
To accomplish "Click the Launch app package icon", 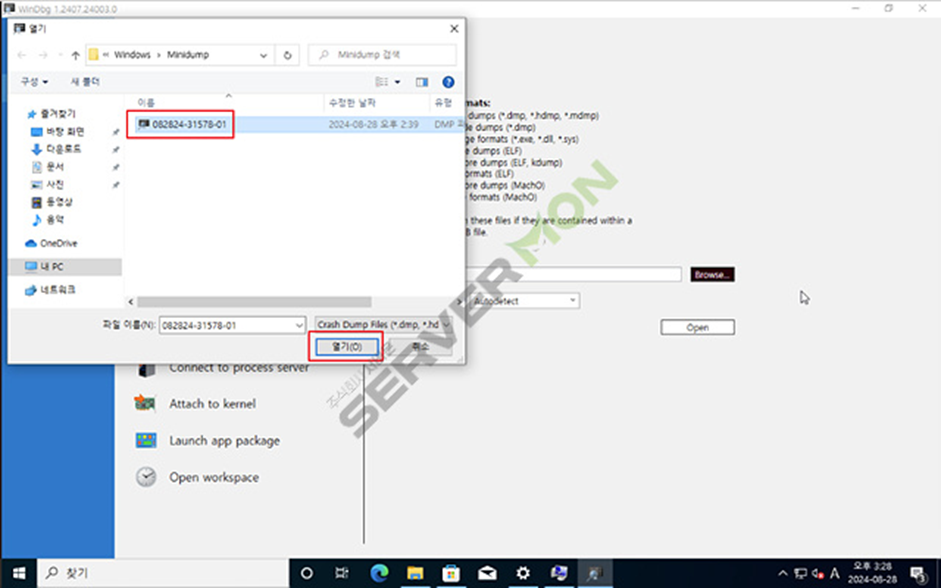I will [x=146, y=440].
